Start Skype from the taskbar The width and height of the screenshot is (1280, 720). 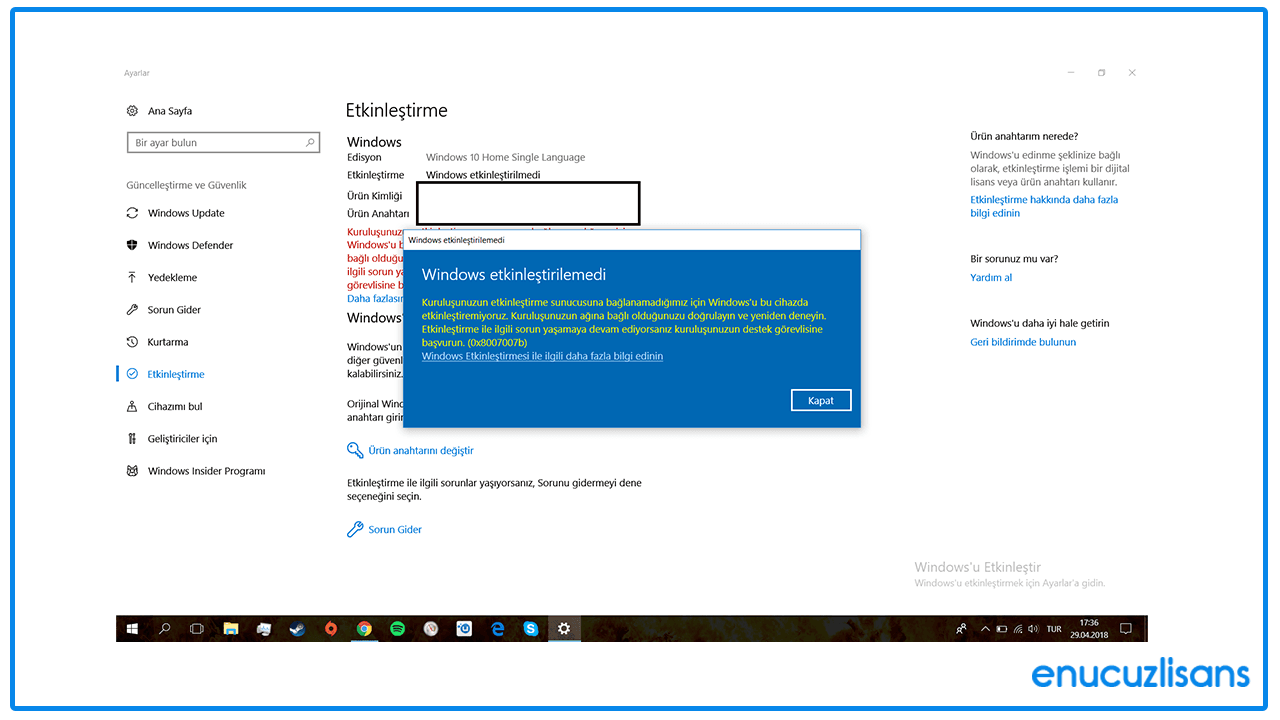coord(531,628)
